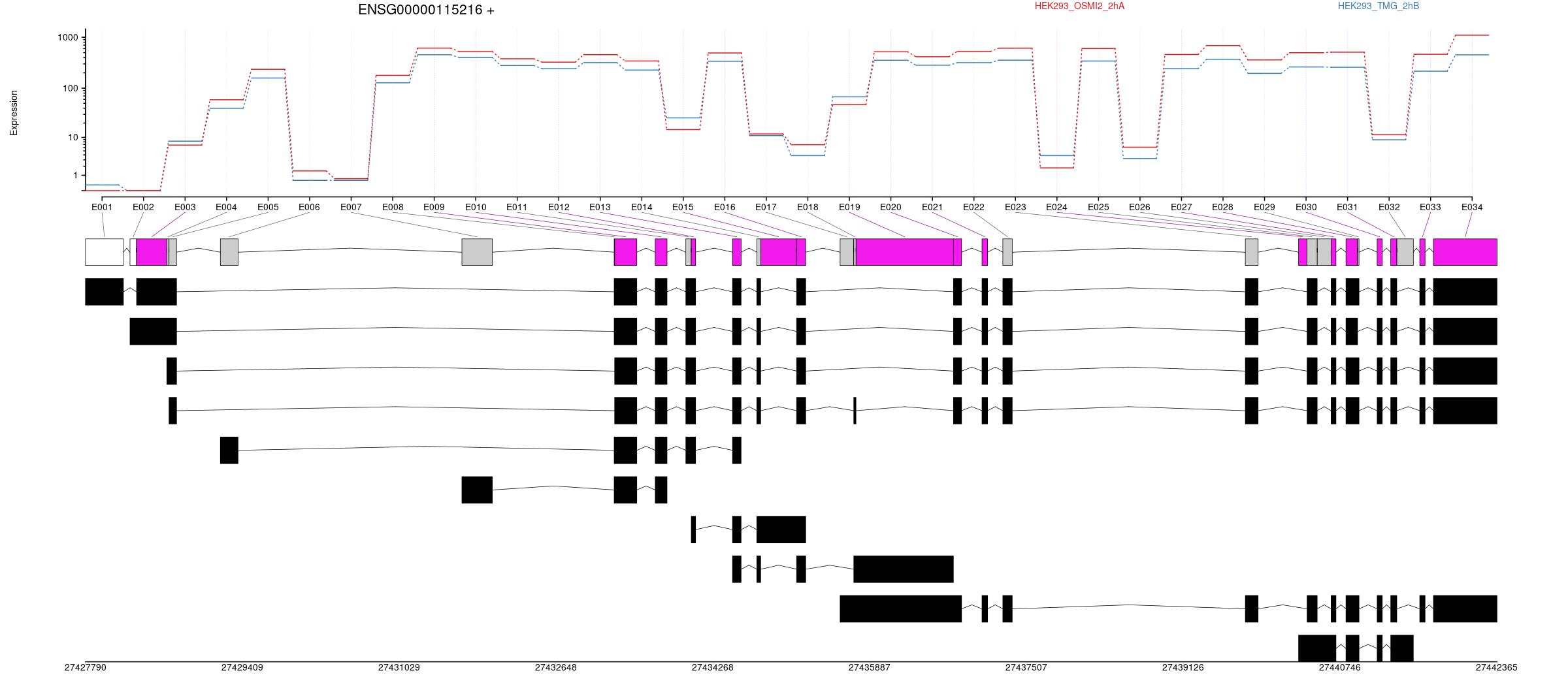Click exon label E012
Screen dimensions: 1568x679
click(x=559, y=207)
